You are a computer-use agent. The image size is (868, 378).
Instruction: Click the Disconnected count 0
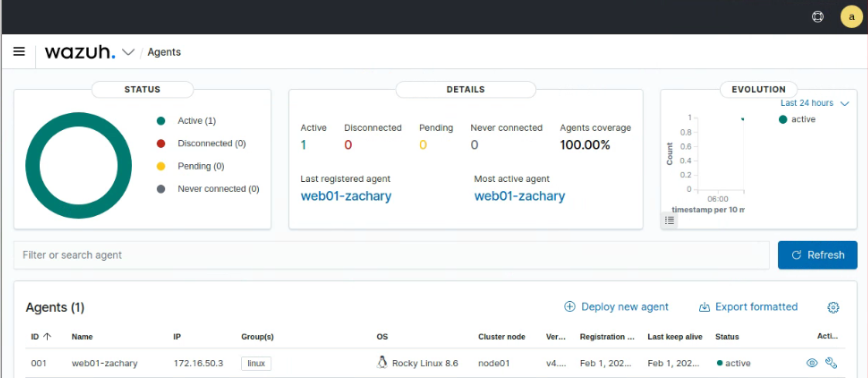click(x=348, y=145)
